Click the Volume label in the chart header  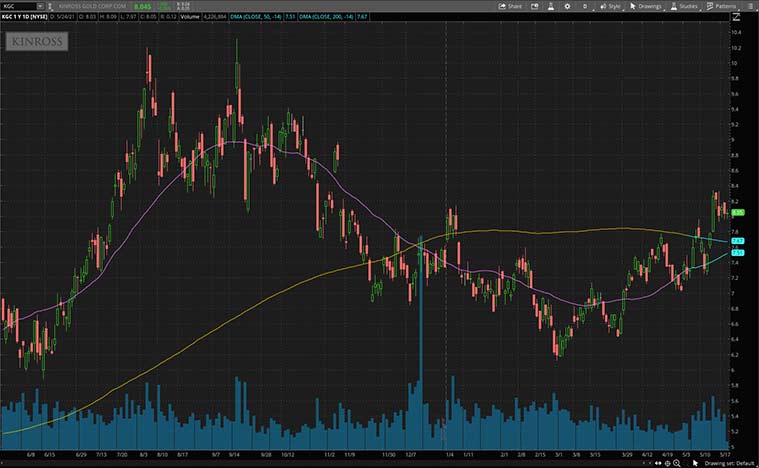click(190, 17)
